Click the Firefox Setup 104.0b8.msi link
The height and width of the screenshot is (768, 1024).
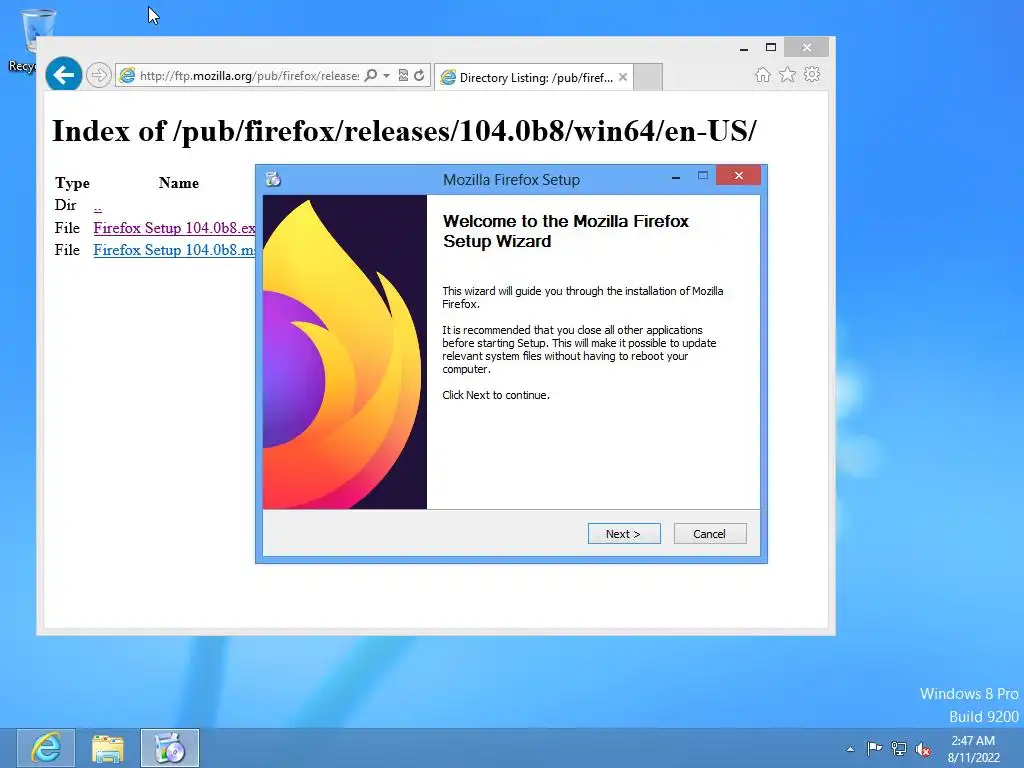coord(174,250)
